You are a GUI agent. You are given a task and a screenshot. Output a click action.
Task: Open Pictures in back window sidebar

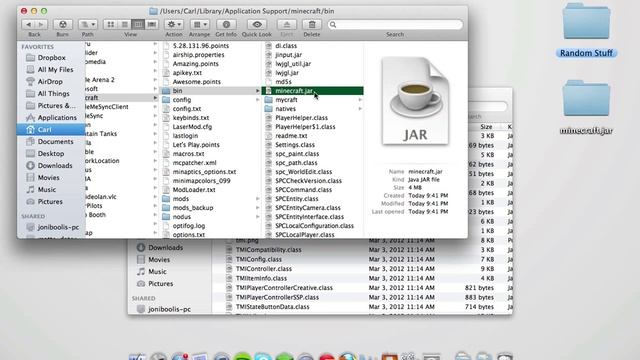pos(160,283)
